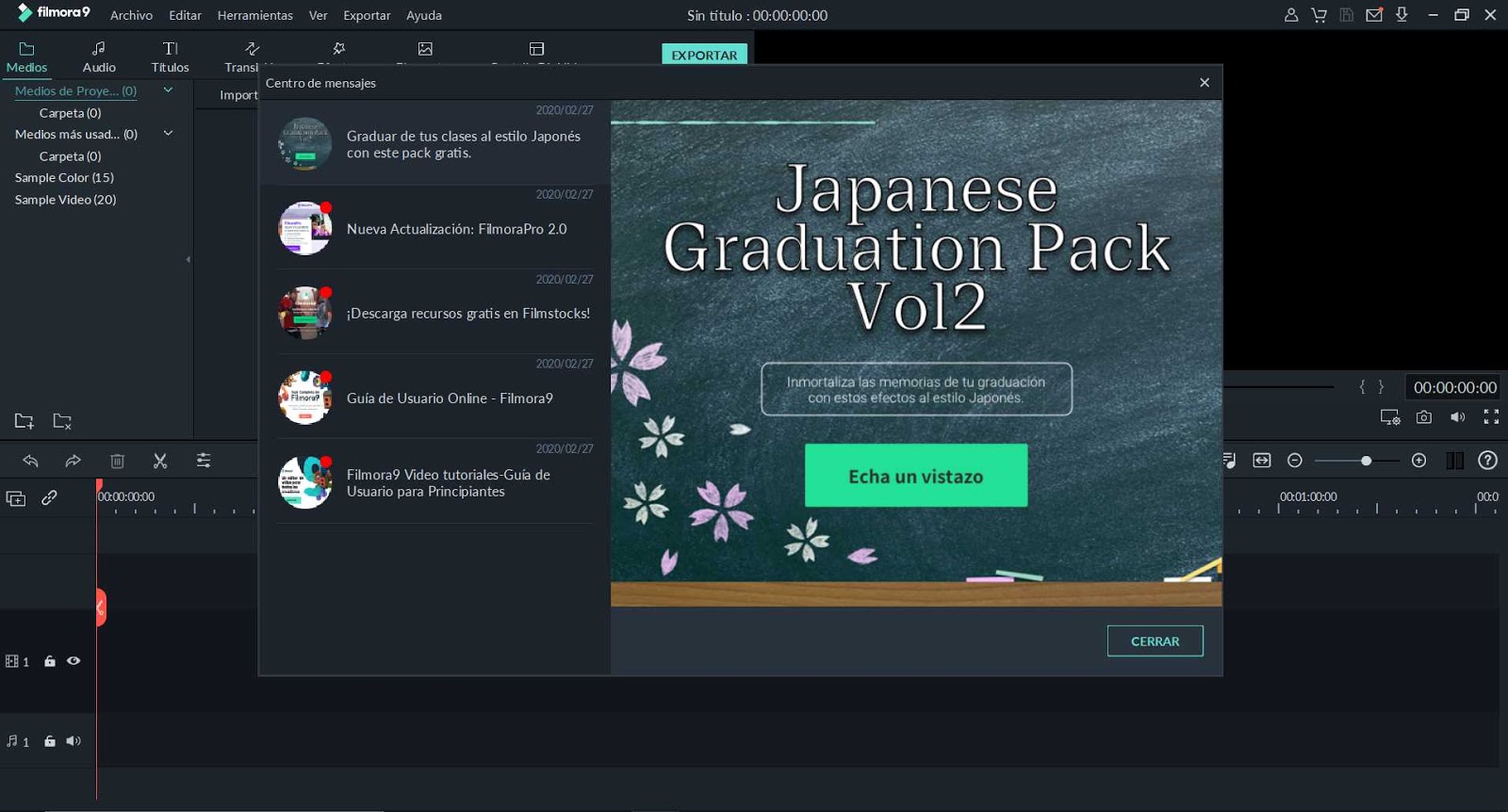Click delete folder icon
Image resolution: width=1508 pixels, height=812 pixels.
coord(62,421)
